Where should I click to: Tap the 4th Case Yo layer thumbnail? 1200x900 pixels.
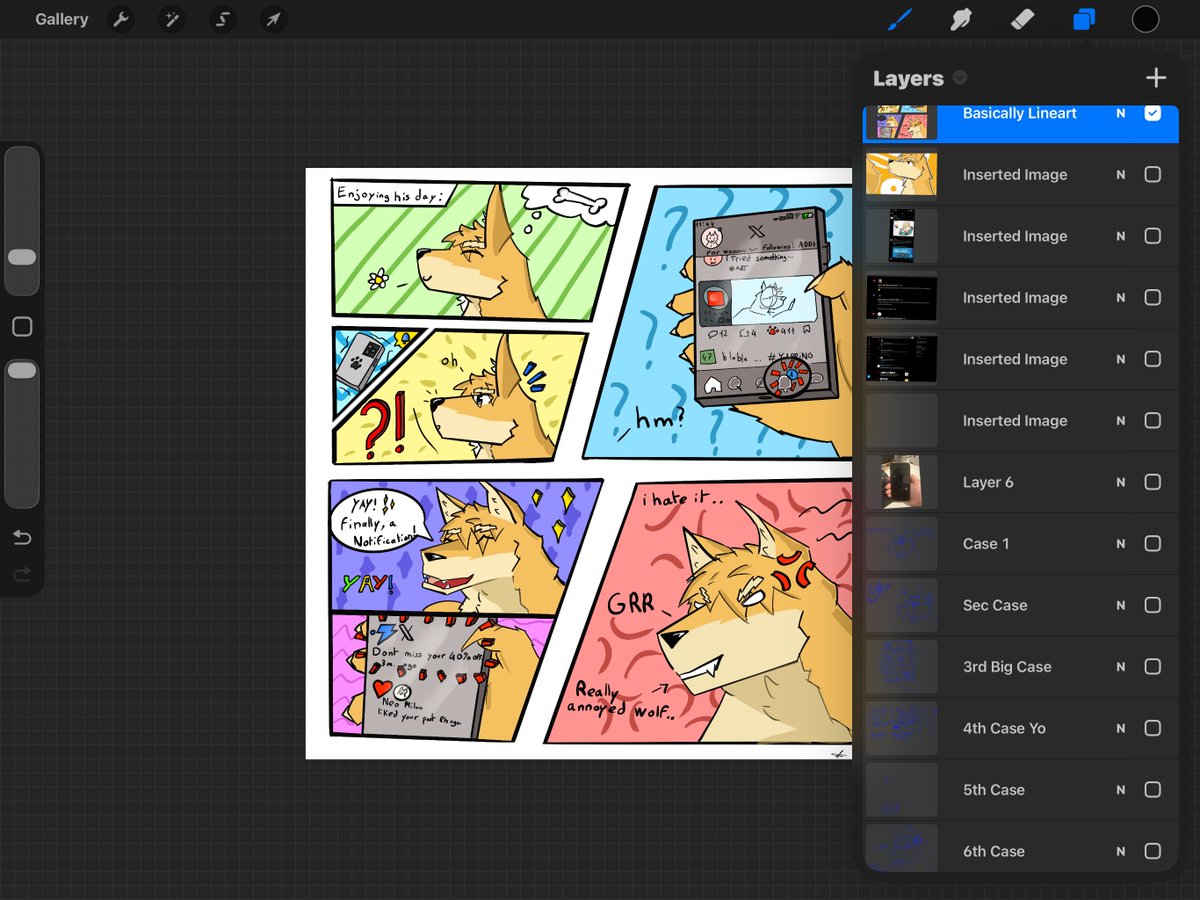tap(901, 728)
